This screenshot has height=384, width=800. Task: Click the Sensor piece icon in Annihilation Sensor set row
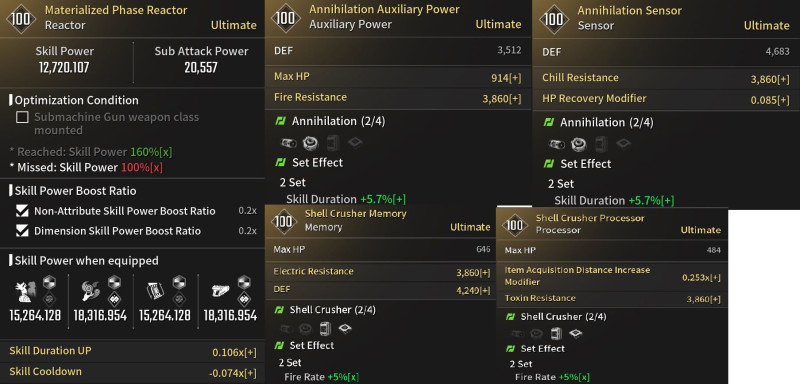578,144
